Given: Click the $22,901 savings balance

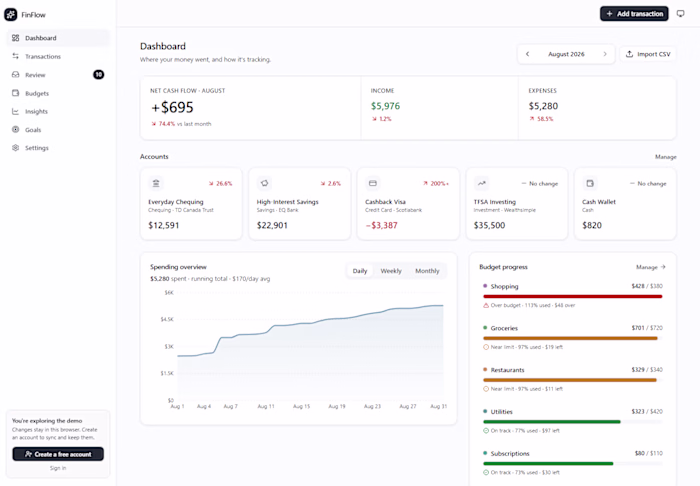Looking at the screenshot, I should (x=272, y=225).
